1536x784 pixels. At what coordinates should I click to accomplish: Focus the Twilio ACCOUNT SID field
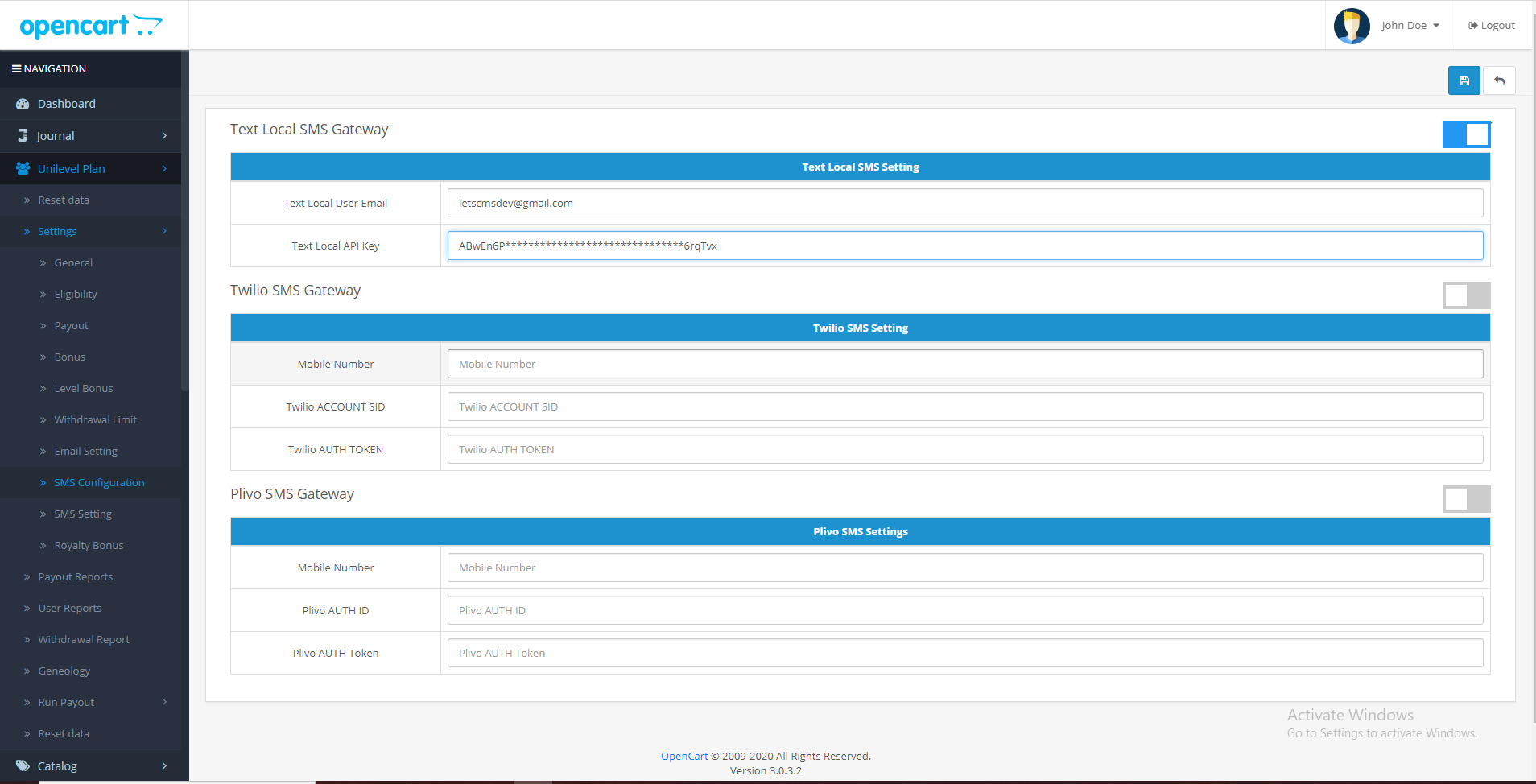(x=964, y=407)
